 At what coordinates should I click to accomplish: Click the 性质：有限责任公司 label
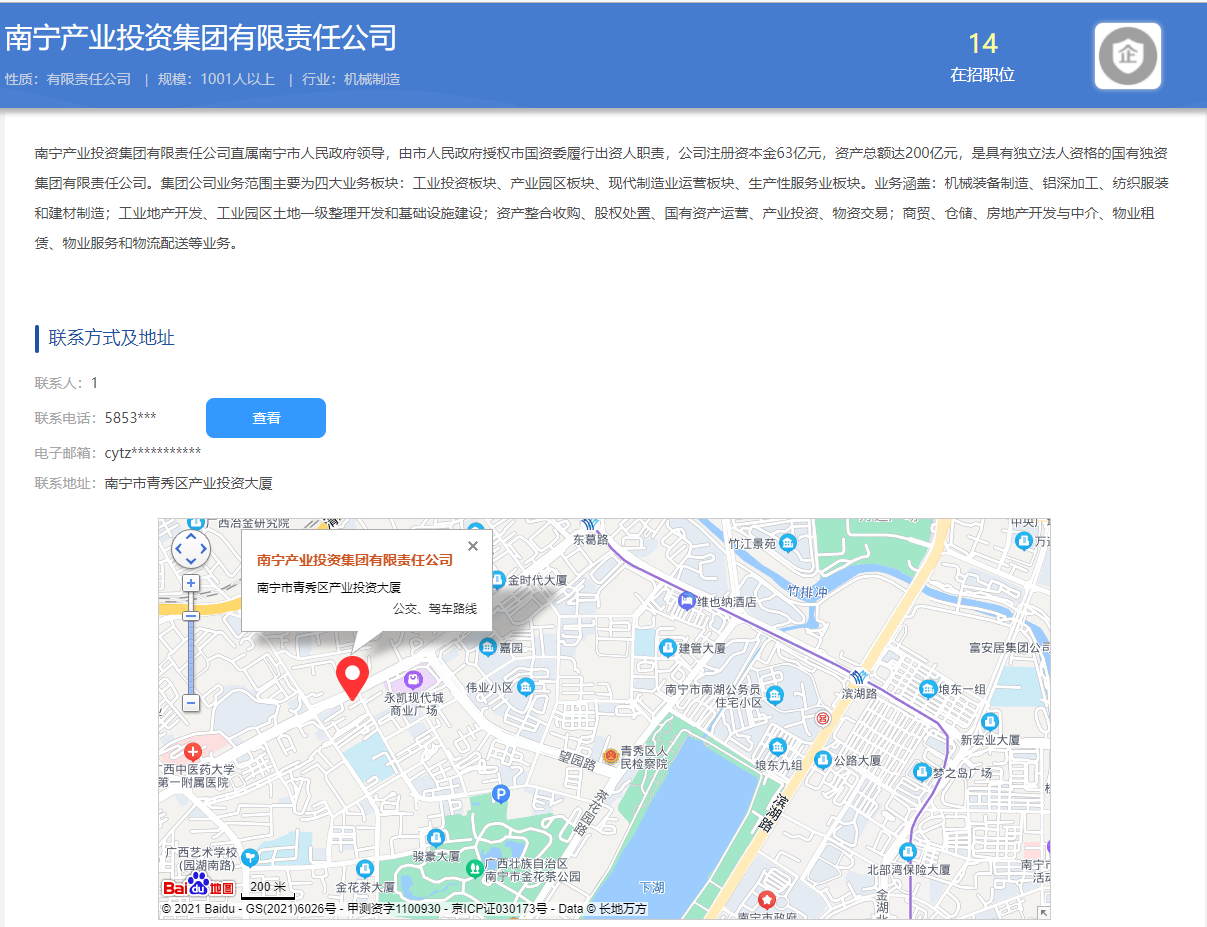pyautogui.click(x=68, y=79)
